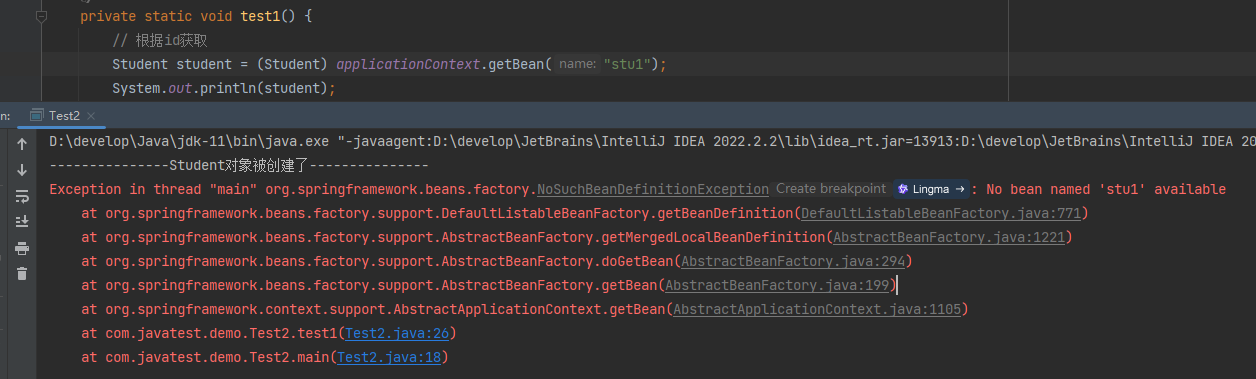
Task: Click System.out.println(student) line in editor
Action: pyautogui.click(x=224, y=88)
